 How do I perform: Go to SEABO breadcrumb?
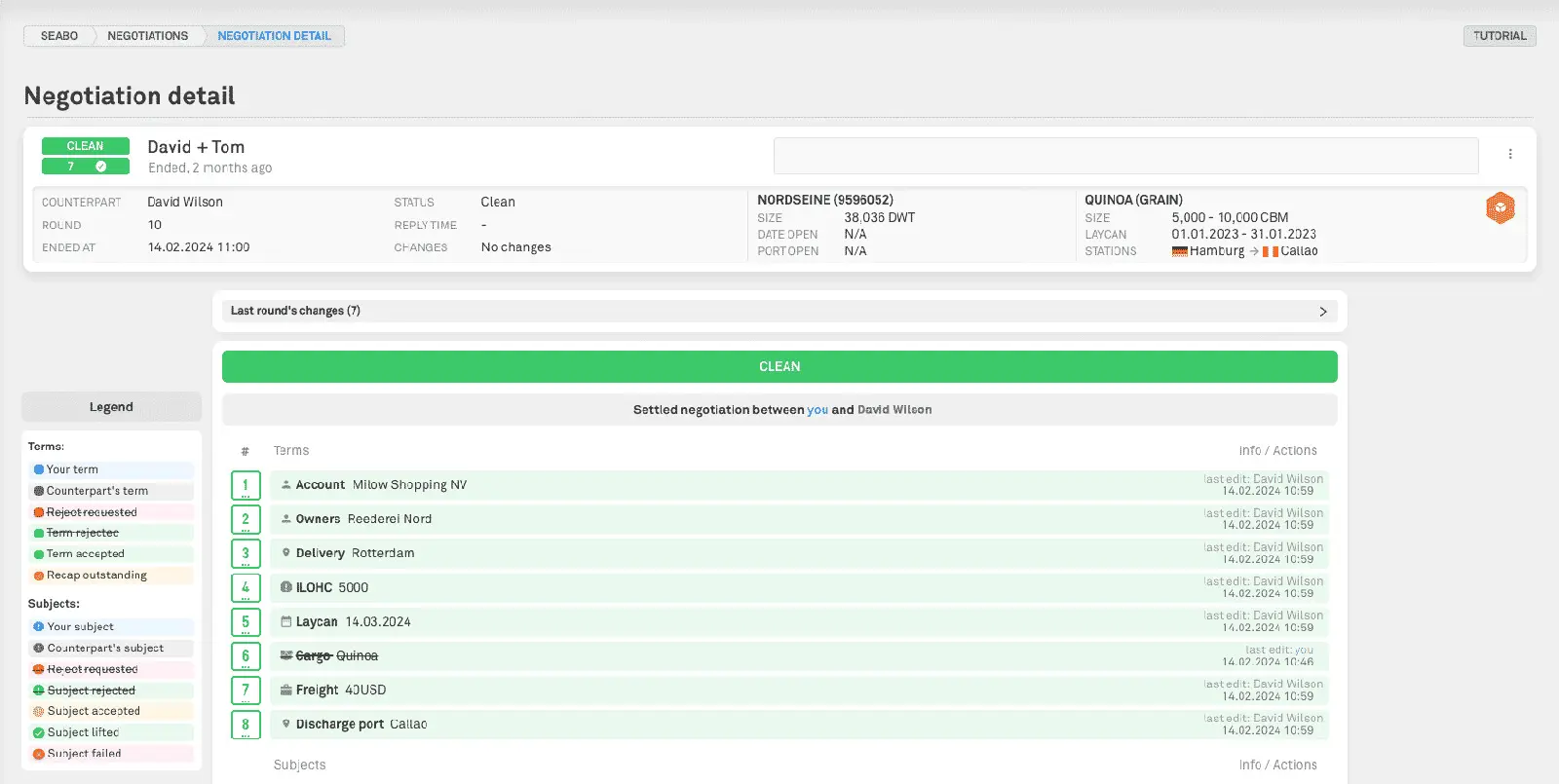(x=58, y=36)
